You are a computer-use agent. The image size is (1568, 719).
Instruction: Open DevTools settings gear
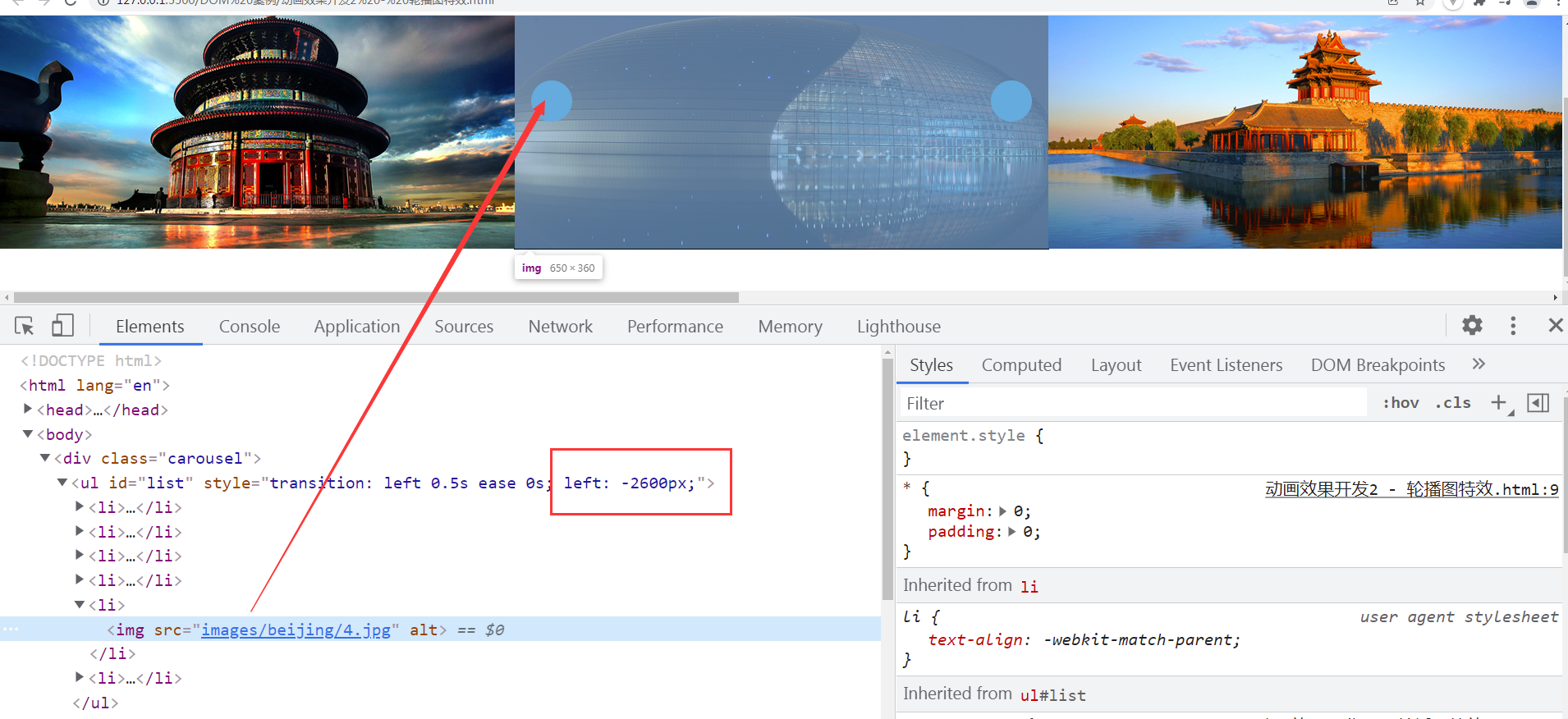pos(1473,325)
